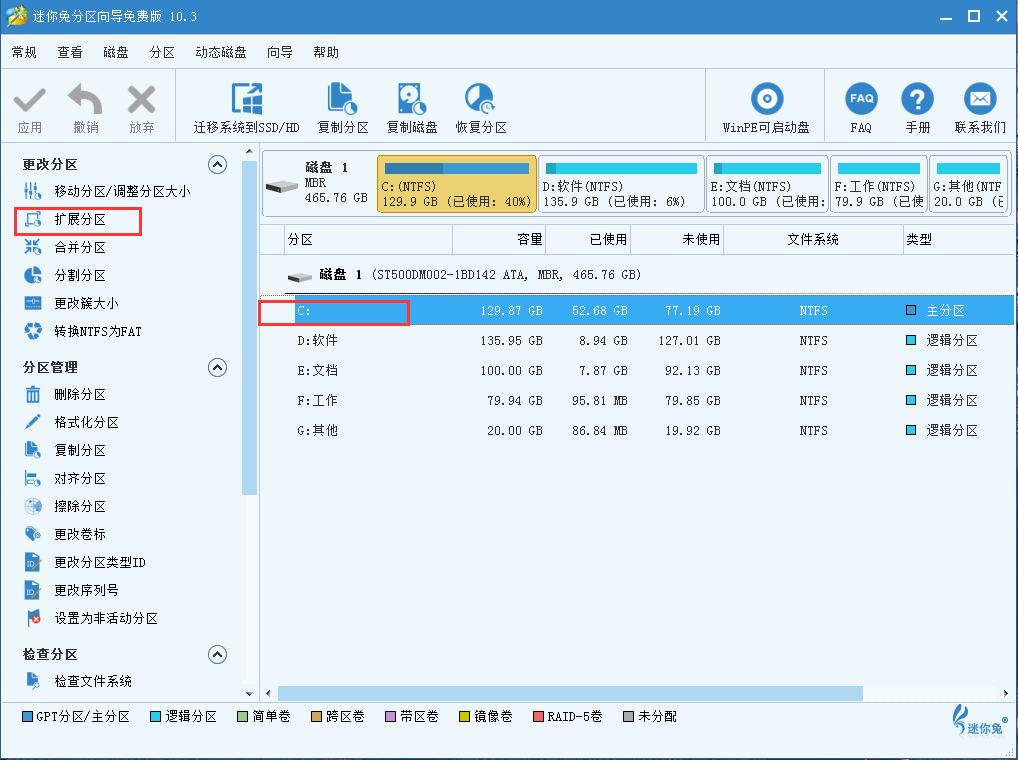Select the C: partition row
The height and width of the screenshot is (760, 1018).
pyautogui.click(x=637, y=310)
